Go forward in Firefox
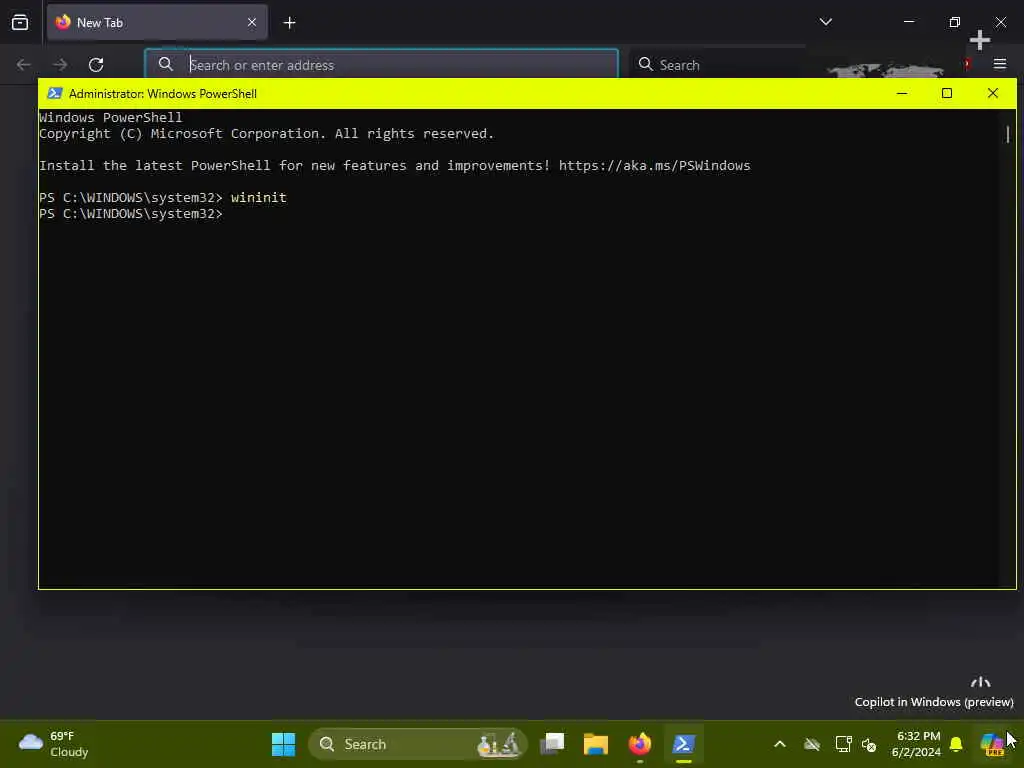This screenshot has height=768, width=1024. click(x=60, y=65)
